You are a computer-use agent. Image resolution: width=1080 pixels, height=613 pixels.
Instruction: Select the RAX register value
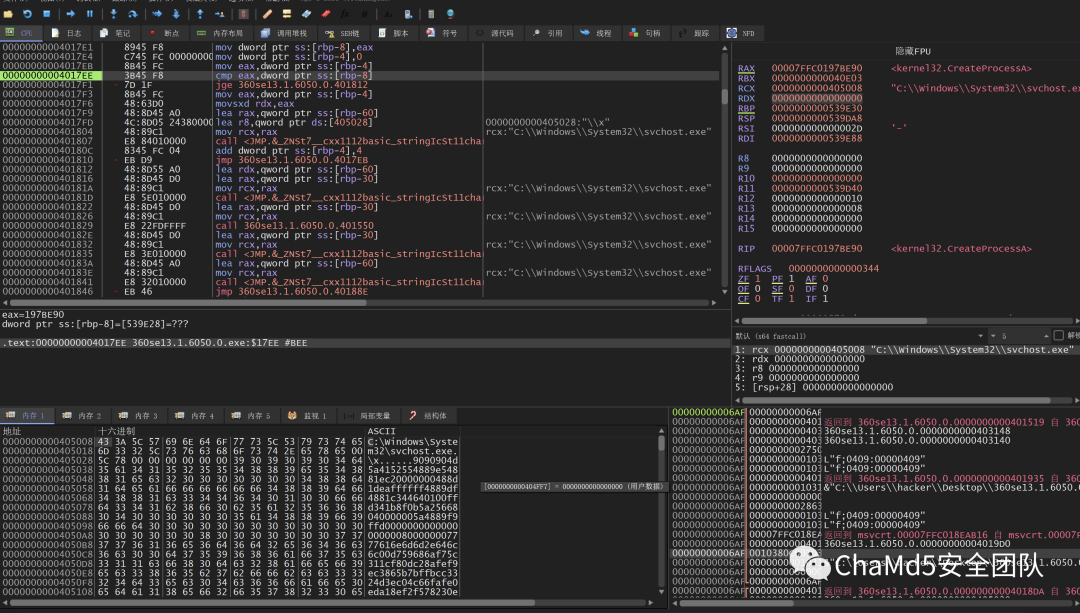817,68
